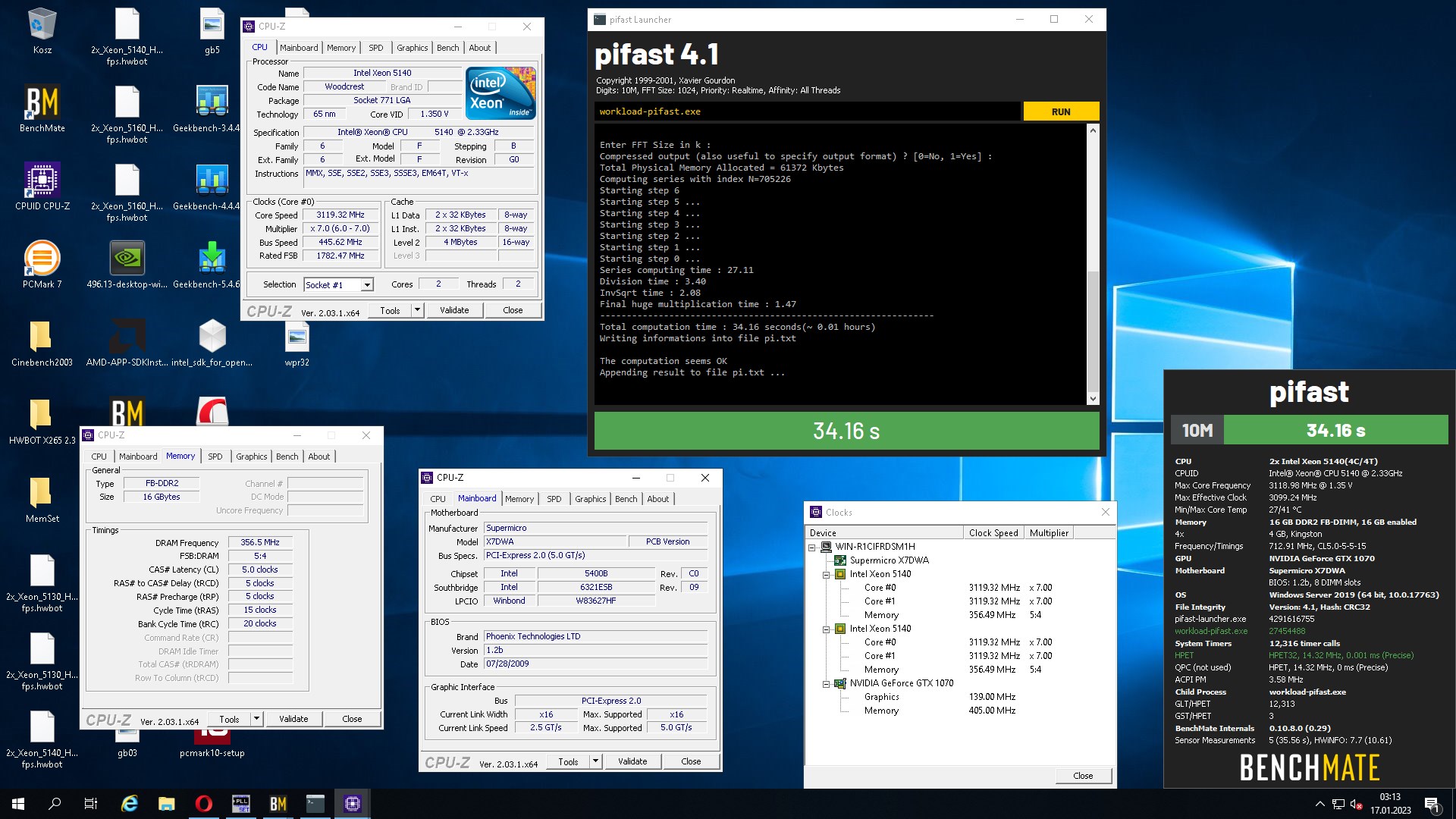Collapse the NVIDIA GeForce GTX 1070 node
This screenshot has height=819, width=1456.
826,683
